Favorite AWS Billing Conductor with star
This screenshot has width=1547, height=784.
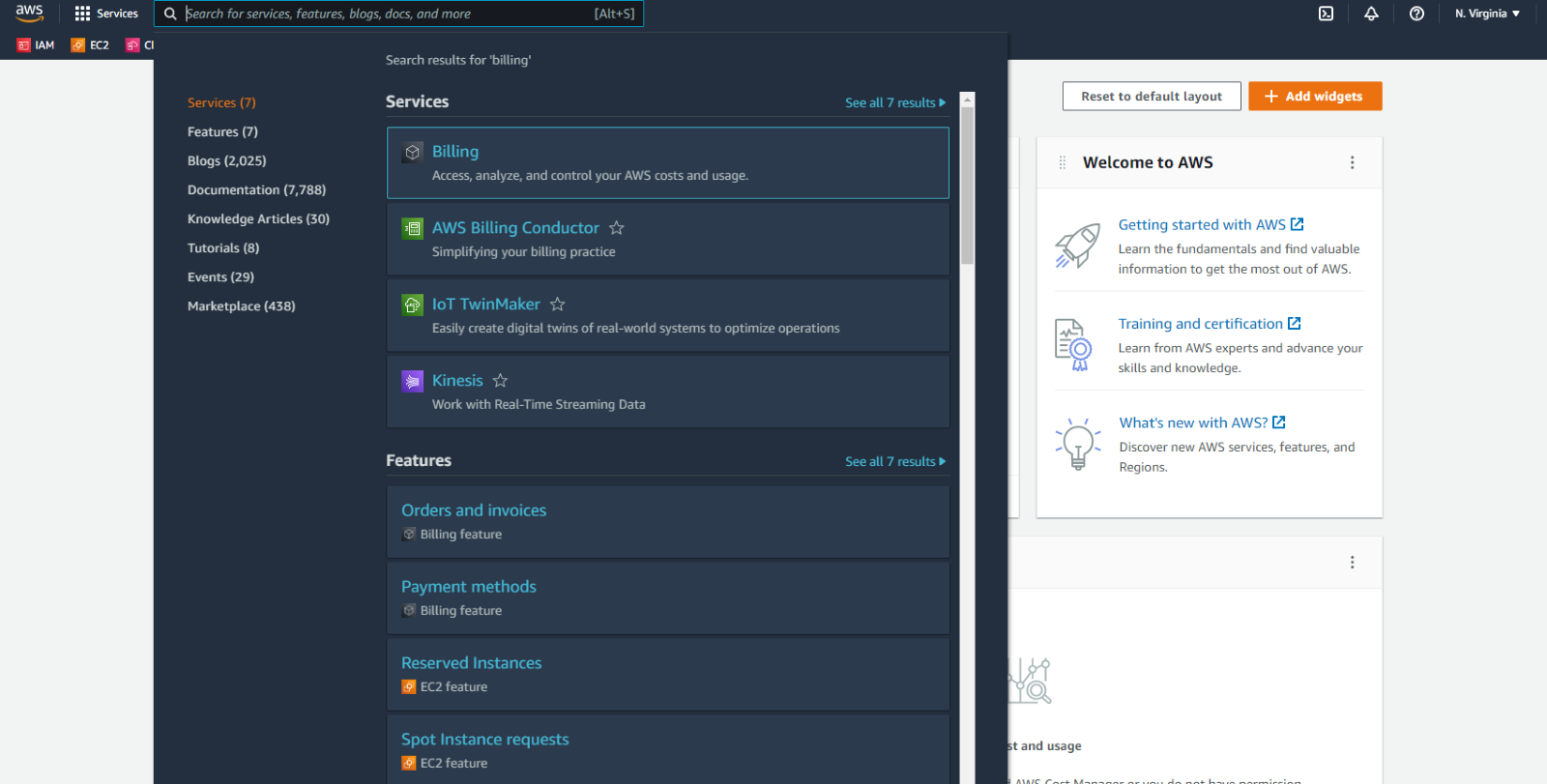[617, 228]
